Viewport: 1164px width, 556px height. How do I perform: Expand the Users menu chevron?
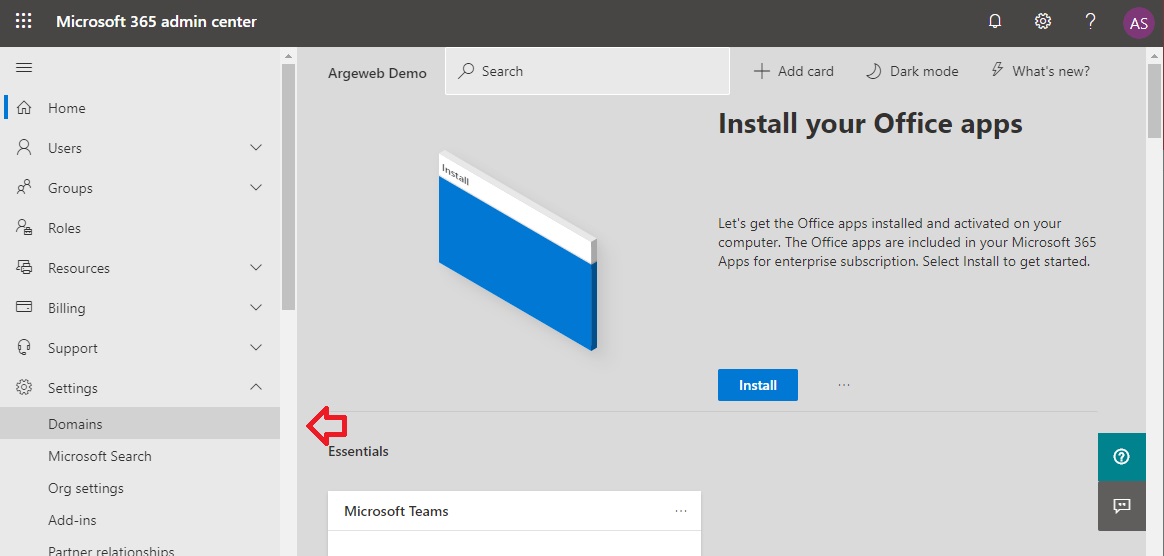click(x=256, y=148)
